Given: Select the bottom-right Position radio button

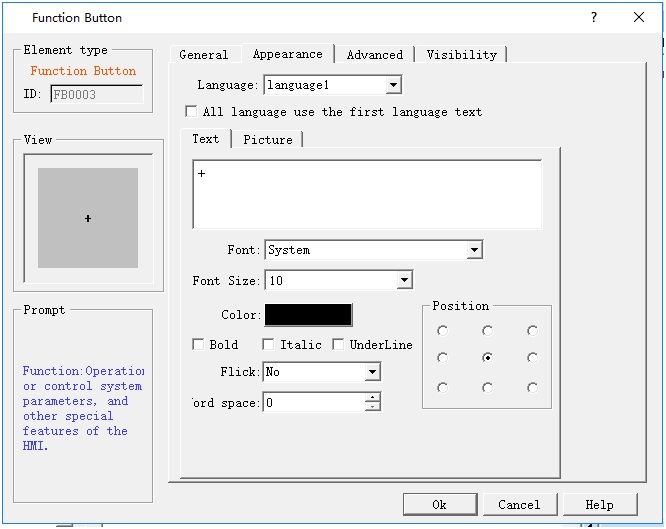Looking at the screenshot, I should [532, 387].
